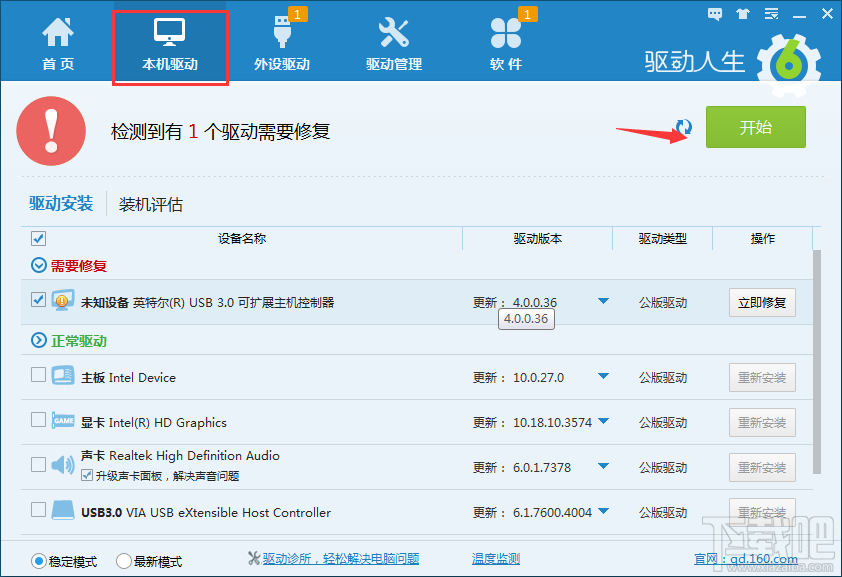Open version dropdown for 10.0.27.0
The width and height of the screenshot is (842, 577).
pyautogui.click(x=603, y=376)
